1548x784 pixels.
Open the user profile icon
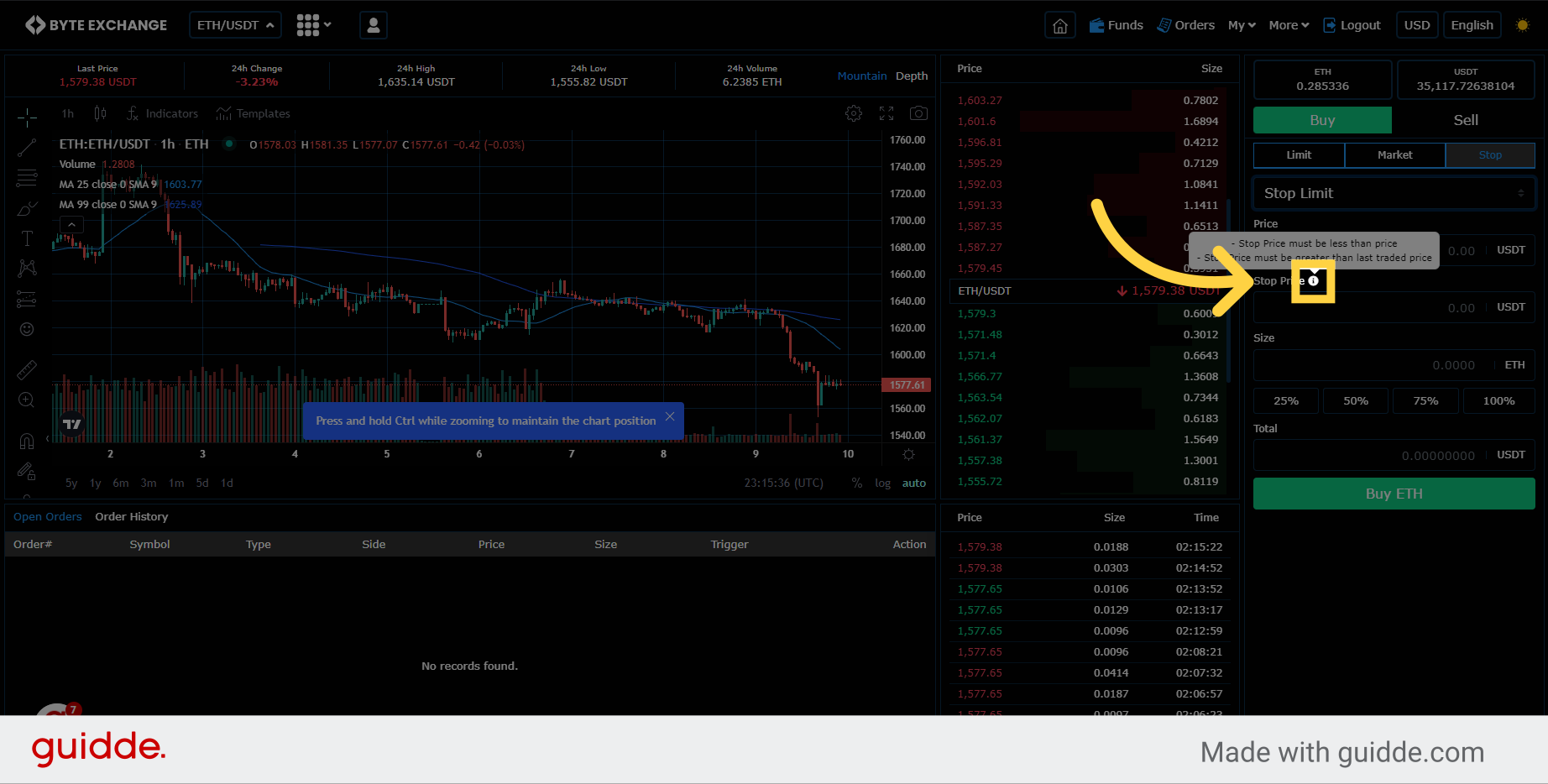[374, 25]
